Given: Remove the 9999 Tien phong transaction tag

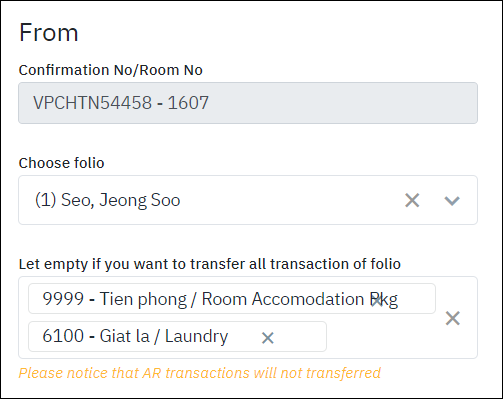Looking at the screenshot, I should click(377, 300).
